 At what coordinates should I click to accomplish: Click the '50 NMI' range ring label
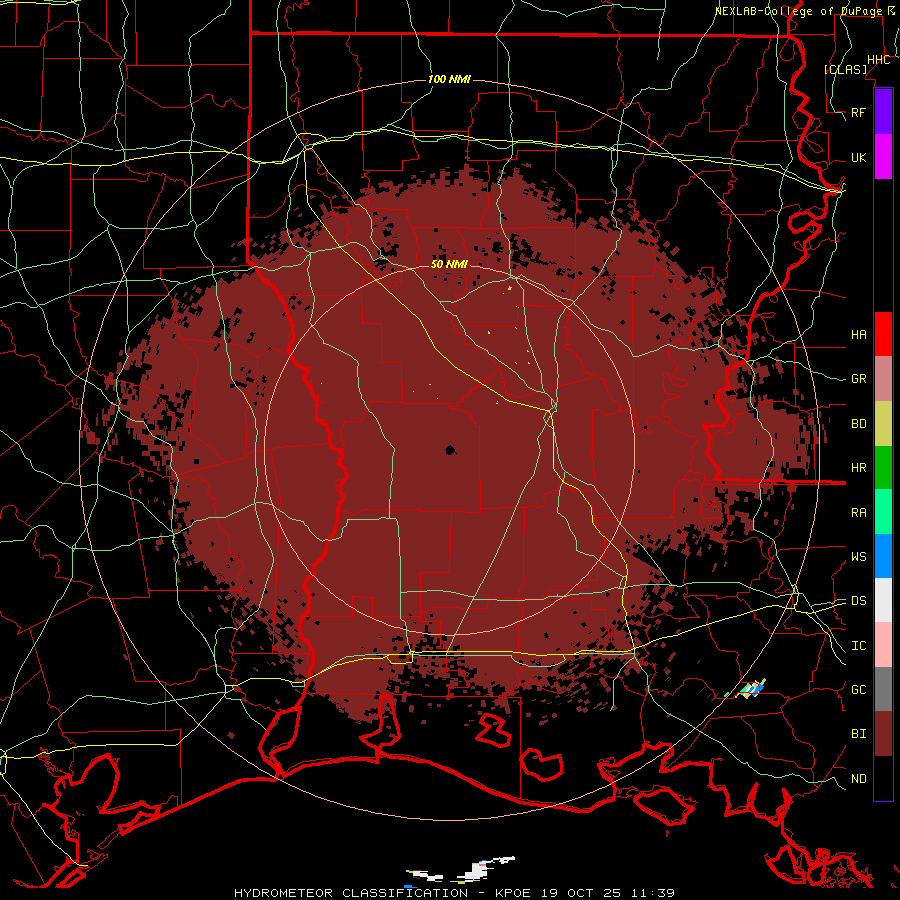click(449, 265)
